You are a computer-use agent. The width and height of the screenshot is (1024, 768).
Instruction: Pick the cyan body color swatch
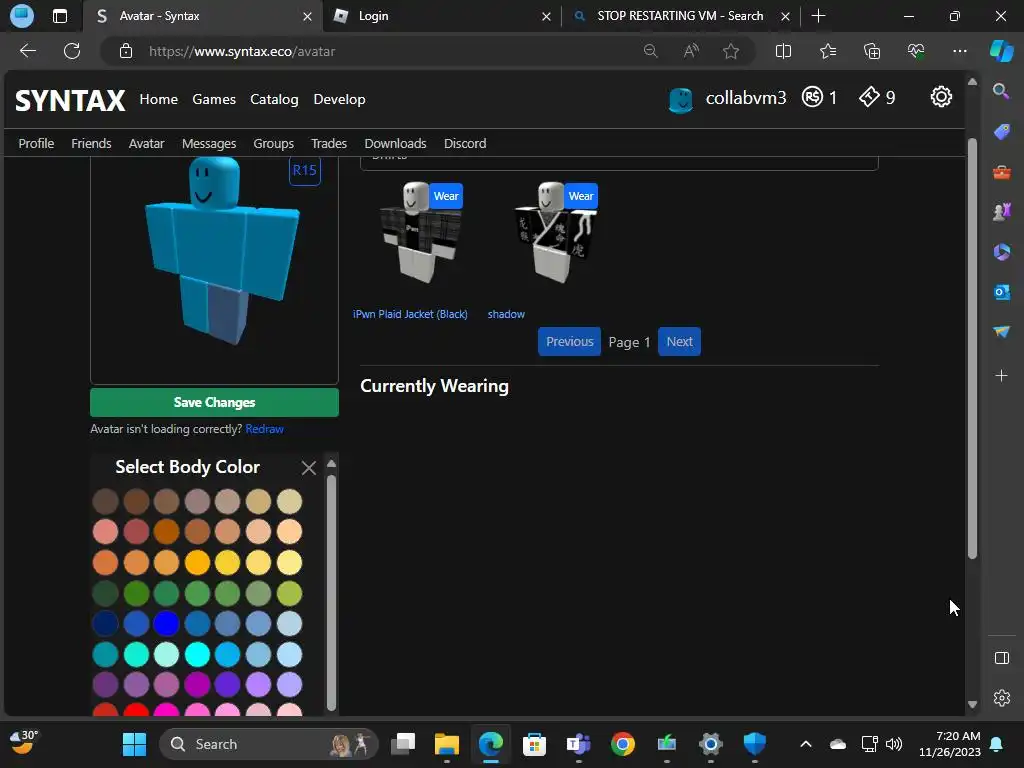[x=197, y=654]
